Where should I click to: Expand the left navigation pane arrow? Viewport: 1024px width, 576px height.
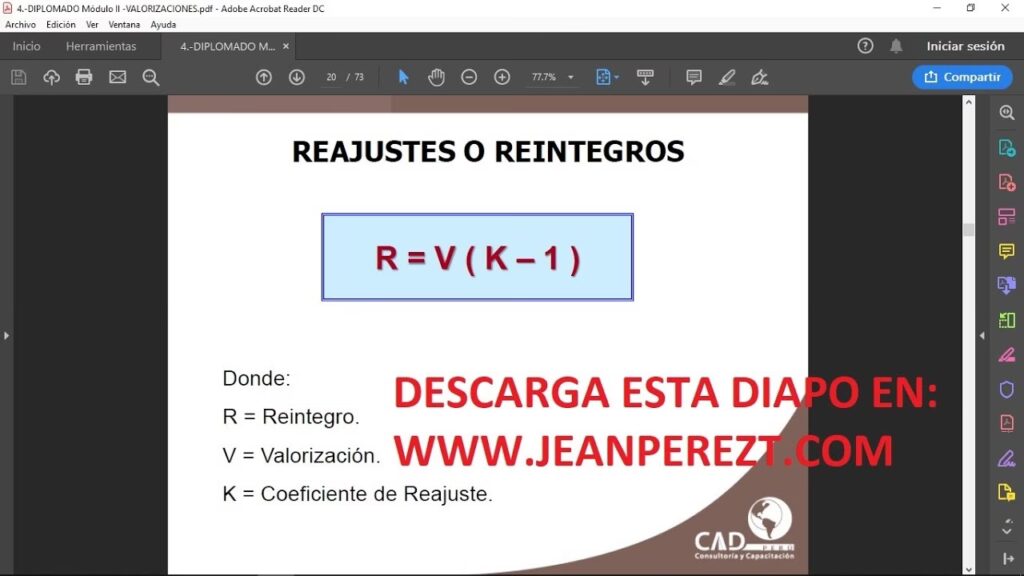(6, 336)
